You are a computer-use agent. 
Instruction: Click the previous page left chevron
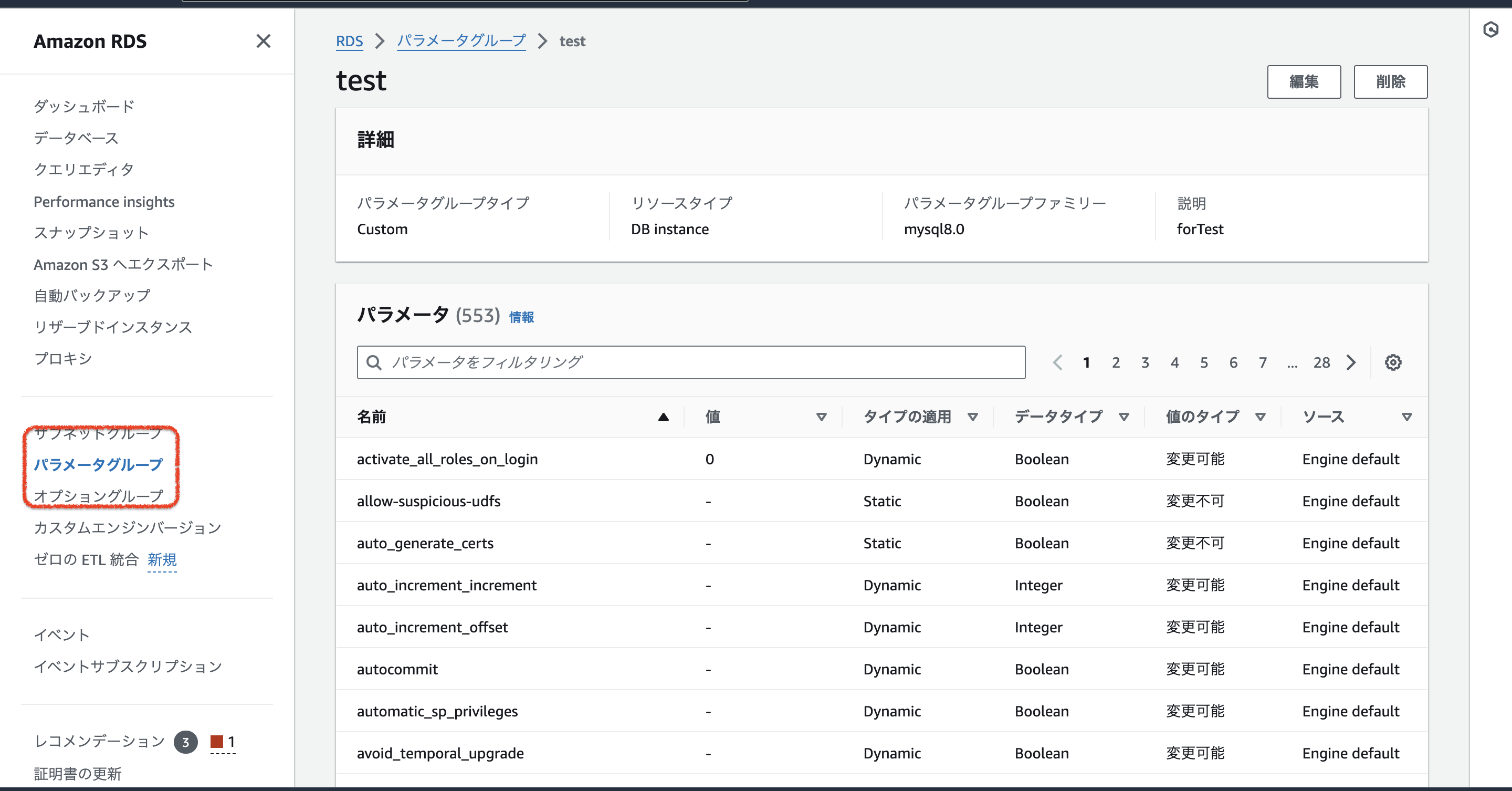[1058, 362]
